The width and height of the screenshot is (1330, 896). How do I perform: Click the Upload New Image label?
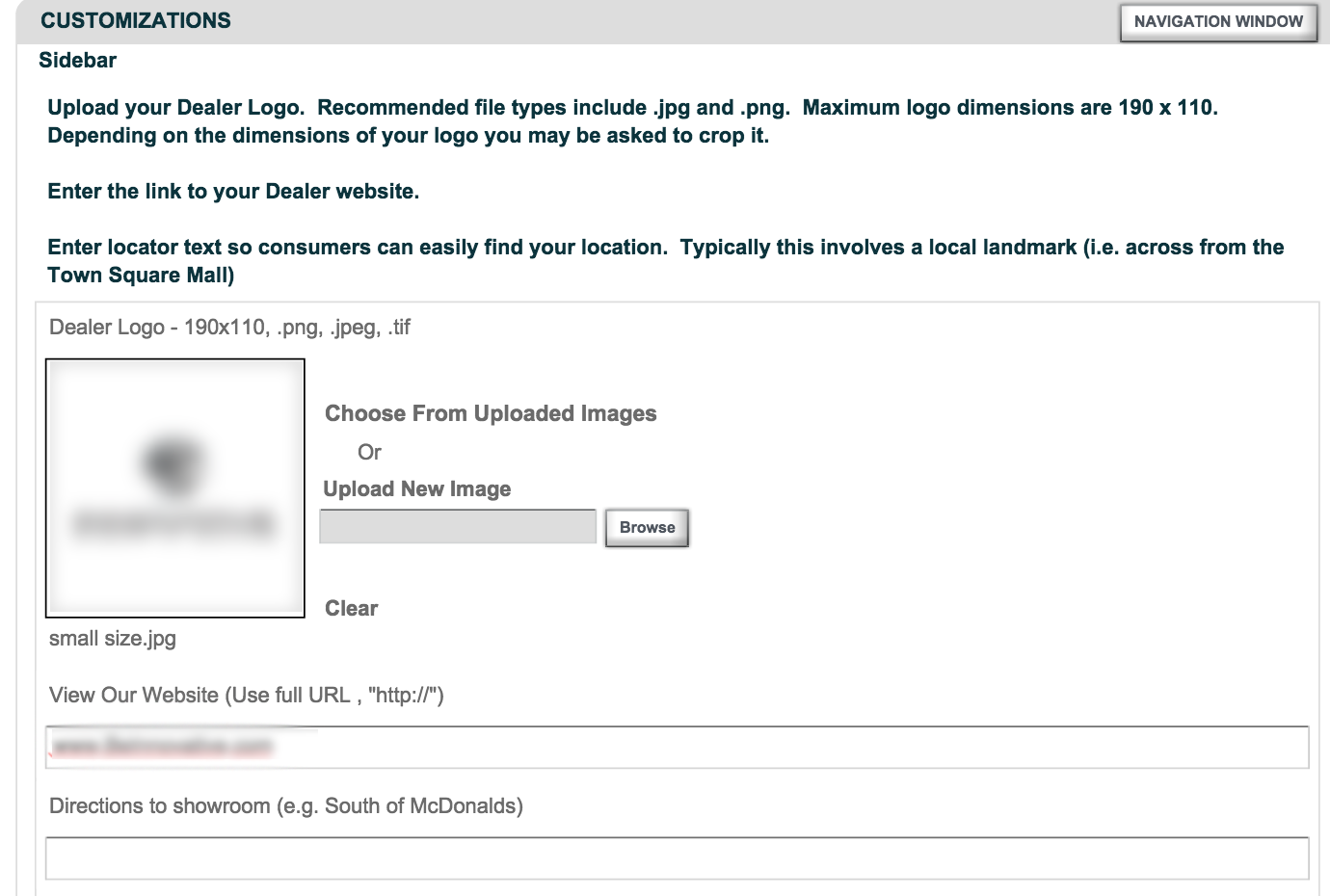coord(417,489)
